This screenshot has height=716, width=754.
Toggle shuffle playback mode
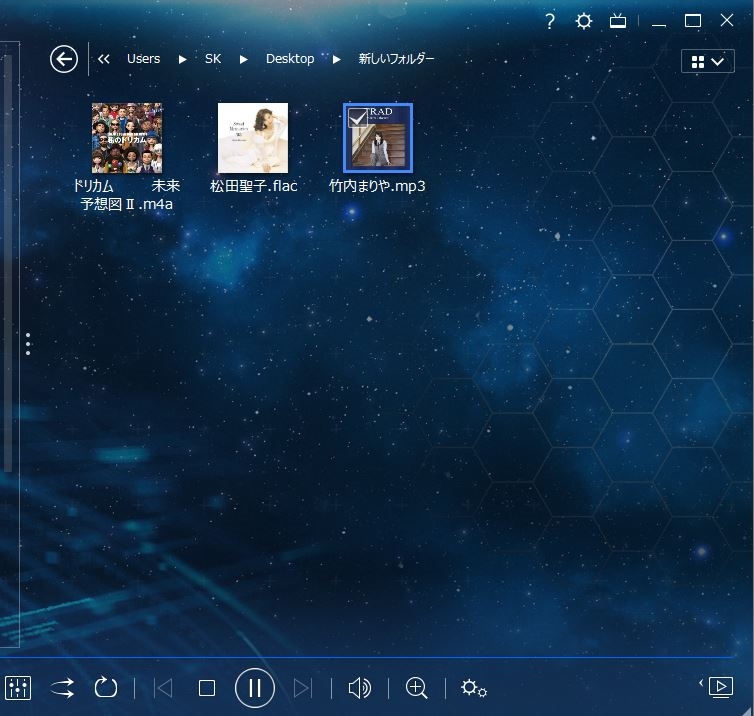pyautogui.click(x=63, y=688)
